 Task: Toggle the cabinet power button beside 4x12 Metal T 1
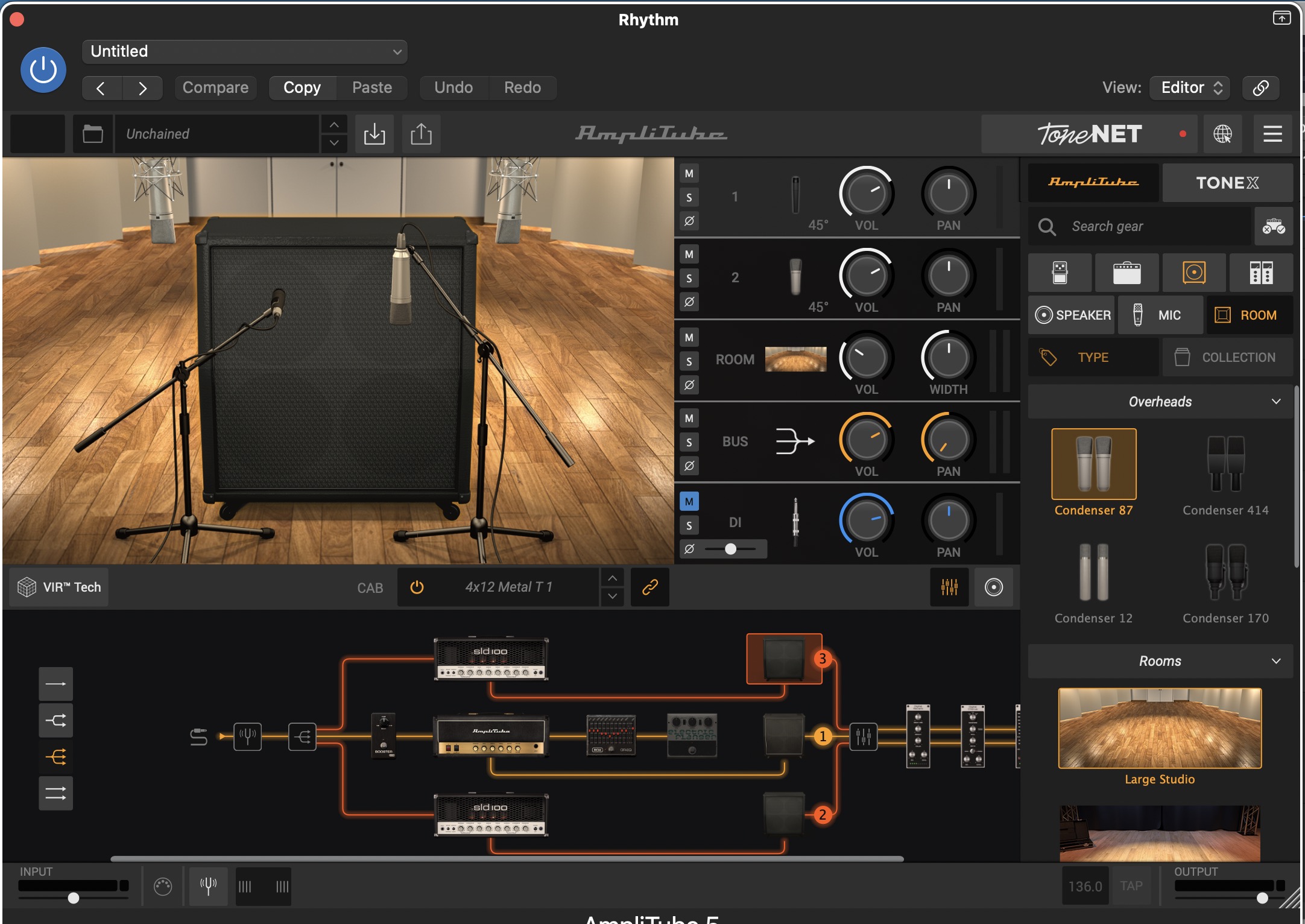coord(417,587)
